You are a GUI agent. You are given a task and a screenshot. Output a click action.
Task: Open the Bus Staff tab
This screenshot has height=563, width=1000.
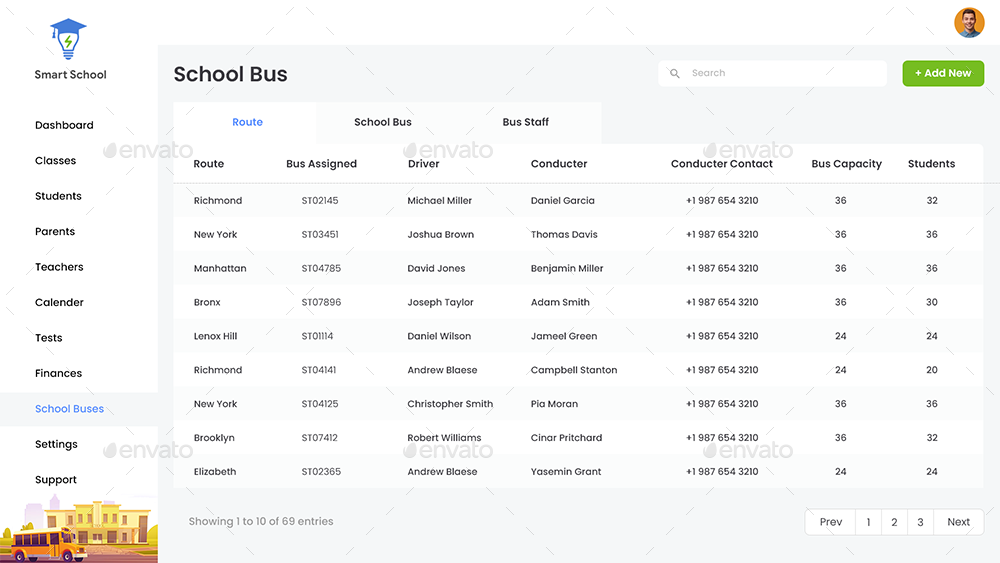click(x=526, y=122)
